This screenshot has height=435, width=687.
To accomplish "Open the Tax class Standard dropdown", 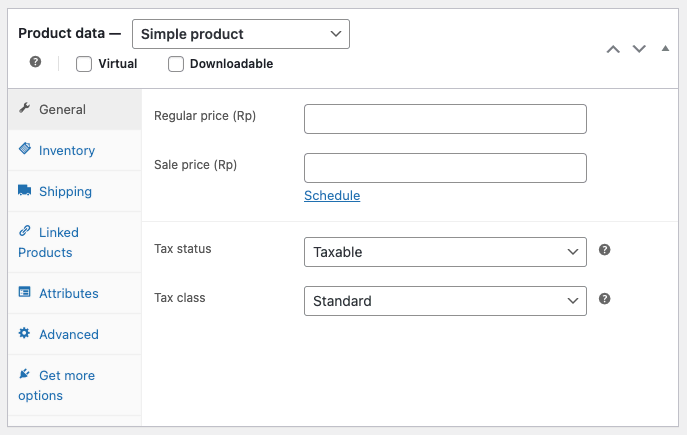I will [445, 301].
